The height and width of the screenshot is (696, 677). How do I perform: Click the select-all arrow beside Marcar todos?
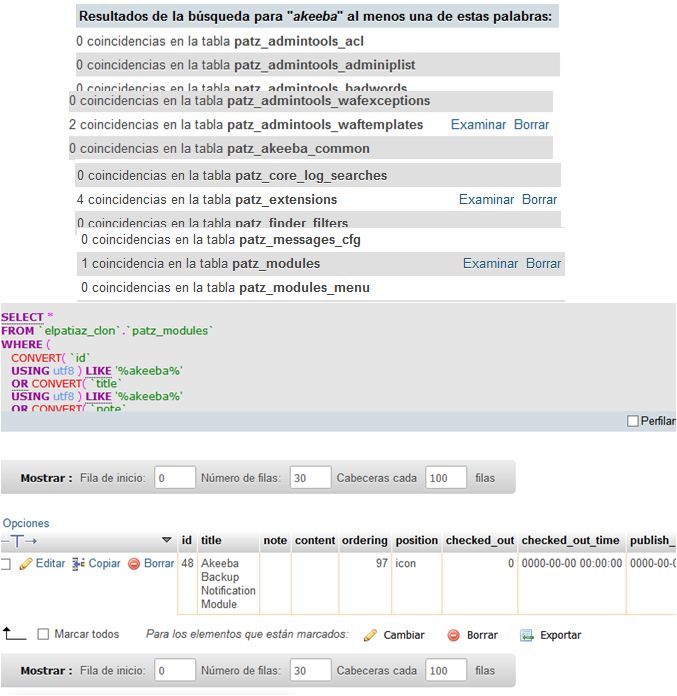[13, 633]
